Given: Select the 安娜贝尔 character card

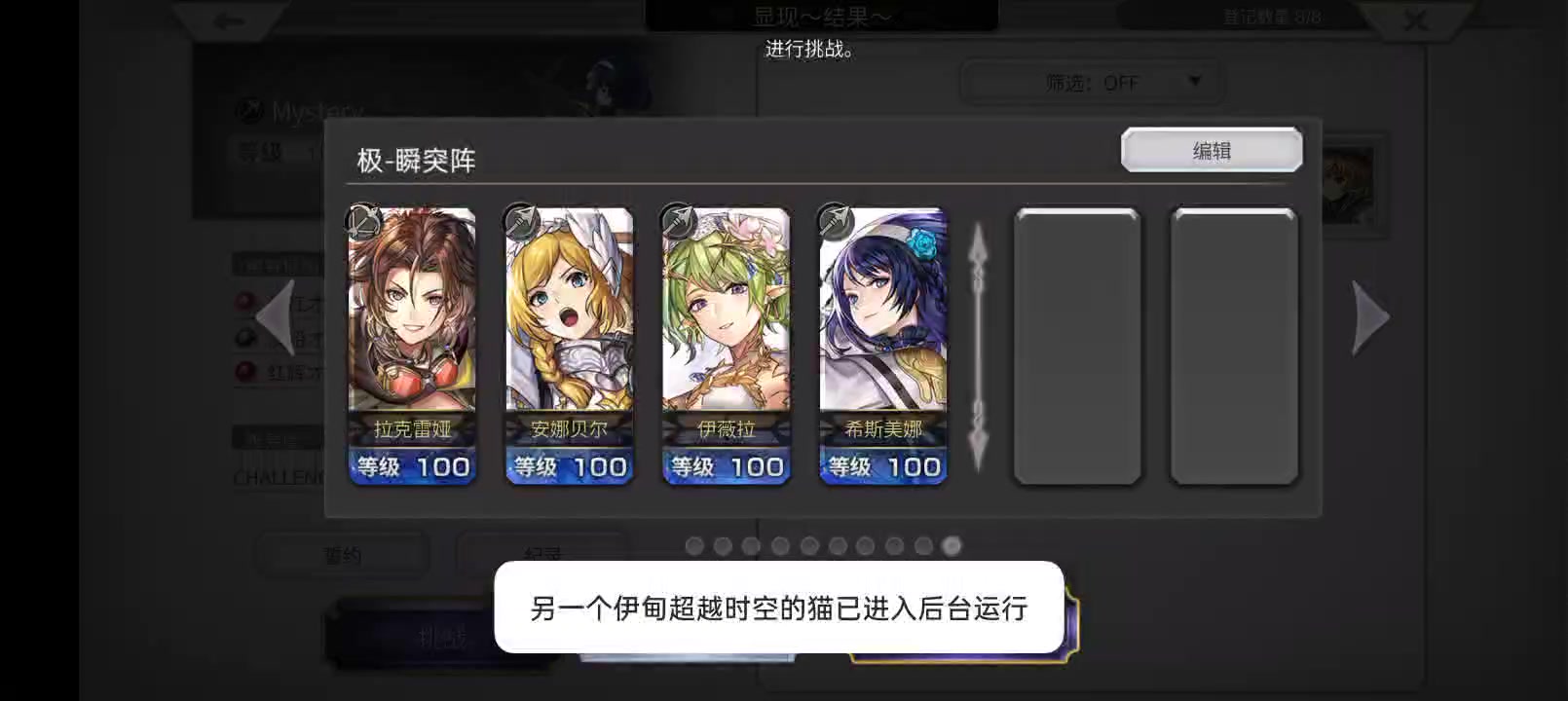Looking at the screenshot, I should (569, 346).
